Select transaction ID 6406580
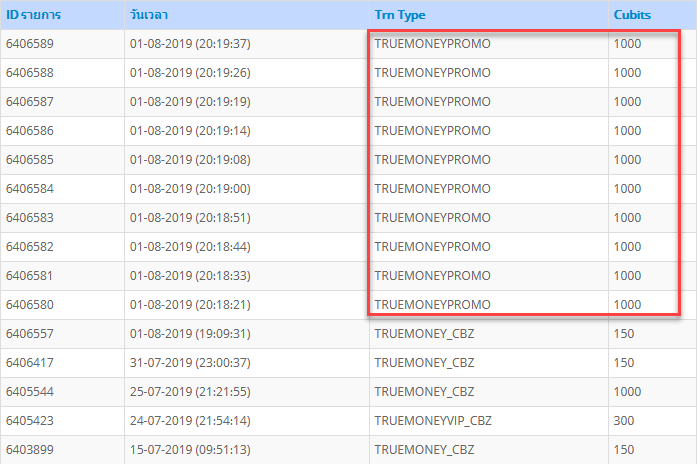The height and width of the screenshot is (464, 697). click(x=30, y=305)
